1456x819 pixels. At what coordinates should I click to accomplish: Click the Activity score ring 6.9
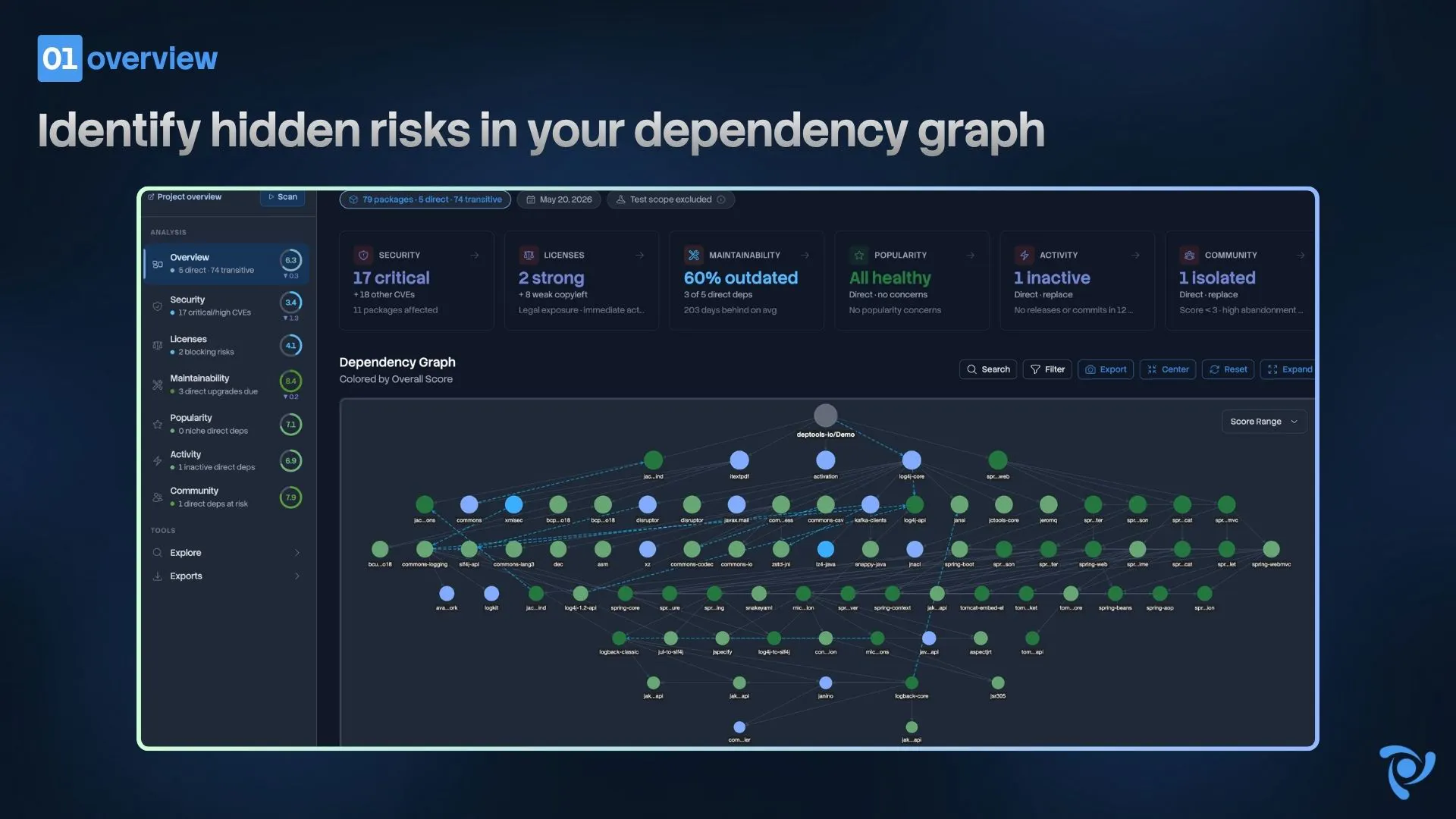click(291, 461)
